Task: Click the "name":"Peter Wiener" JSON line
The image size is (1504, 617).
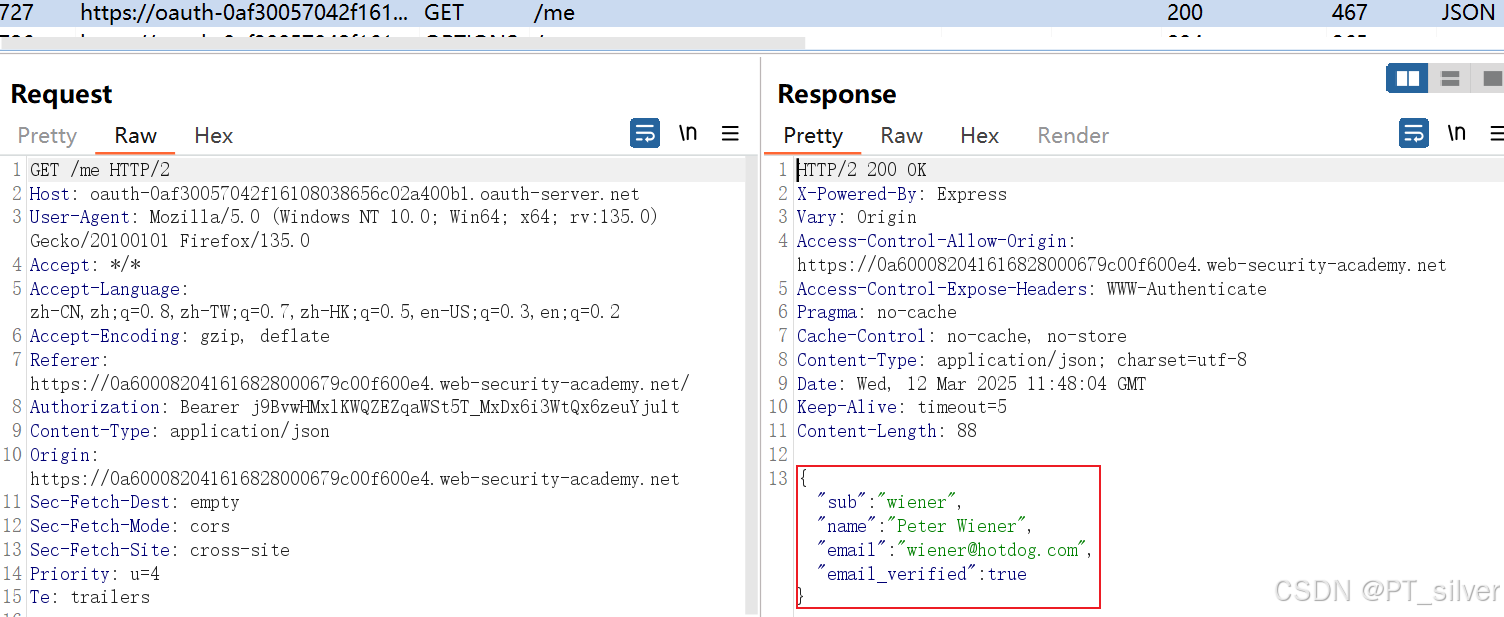Action: (x=924, y=526)
